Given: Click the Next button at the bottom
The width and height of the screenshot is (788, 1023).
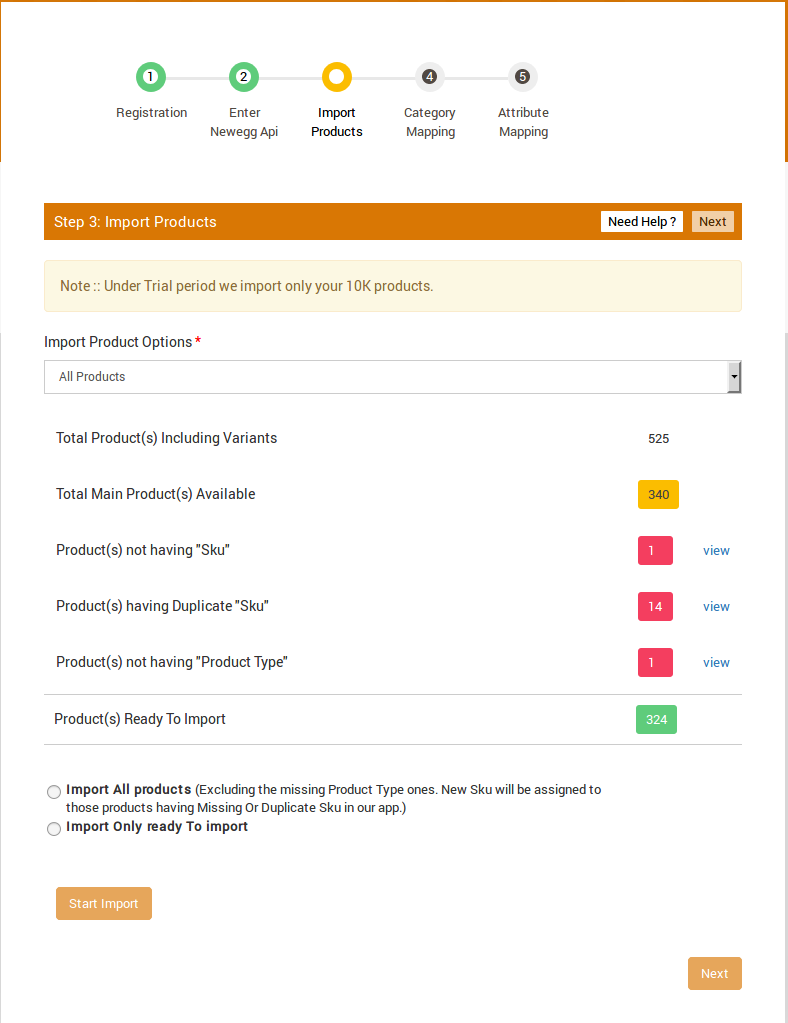Looking at the screenshot, I should [714, 973].
